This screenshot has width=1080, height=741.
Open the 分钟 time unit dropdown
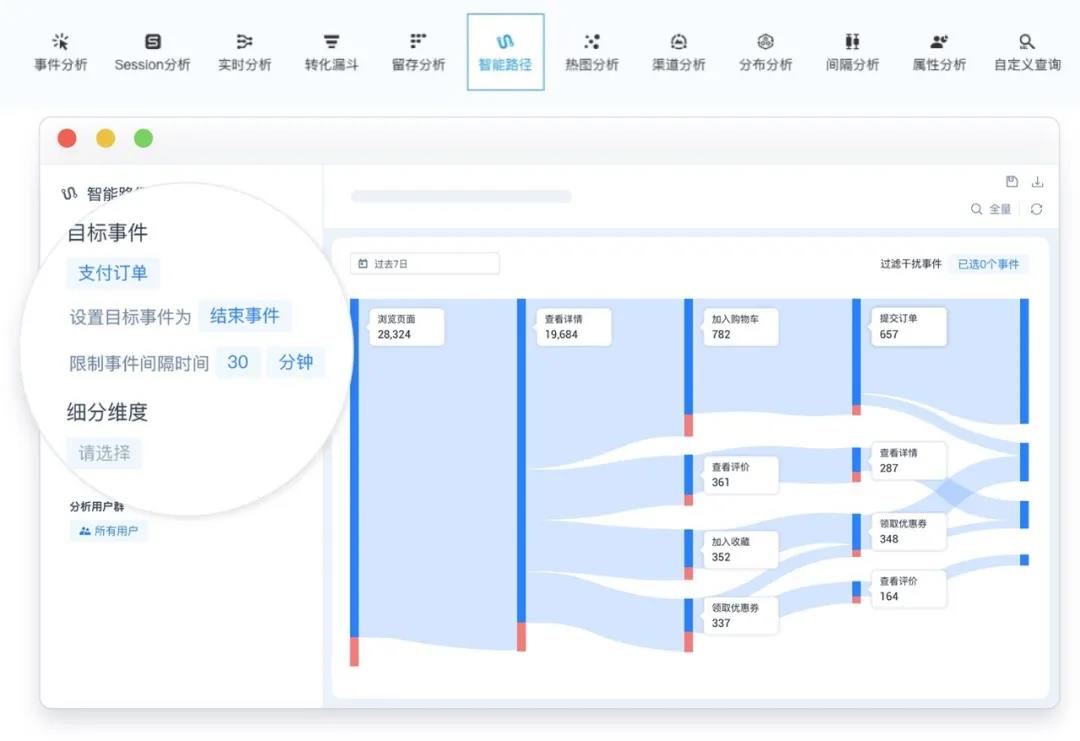[x=296, y=362]
